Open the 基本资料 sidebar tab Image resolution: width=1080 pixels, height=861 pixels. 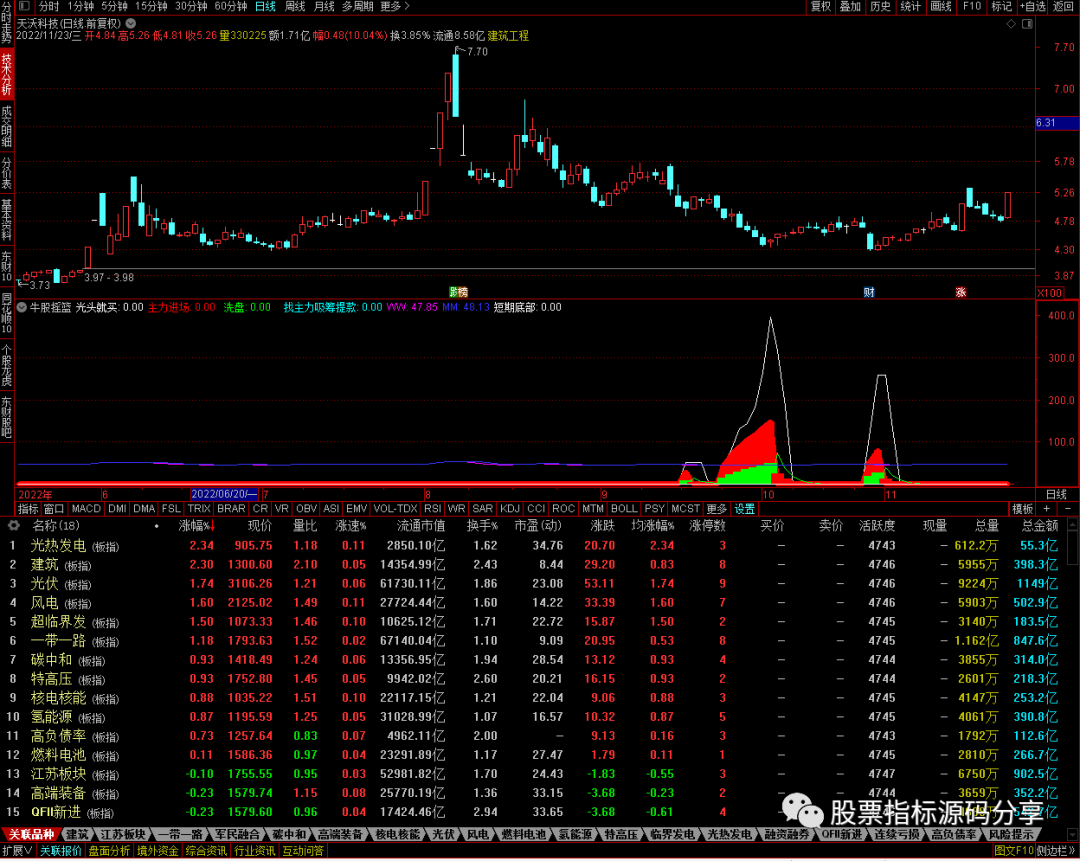pos(7,219)
